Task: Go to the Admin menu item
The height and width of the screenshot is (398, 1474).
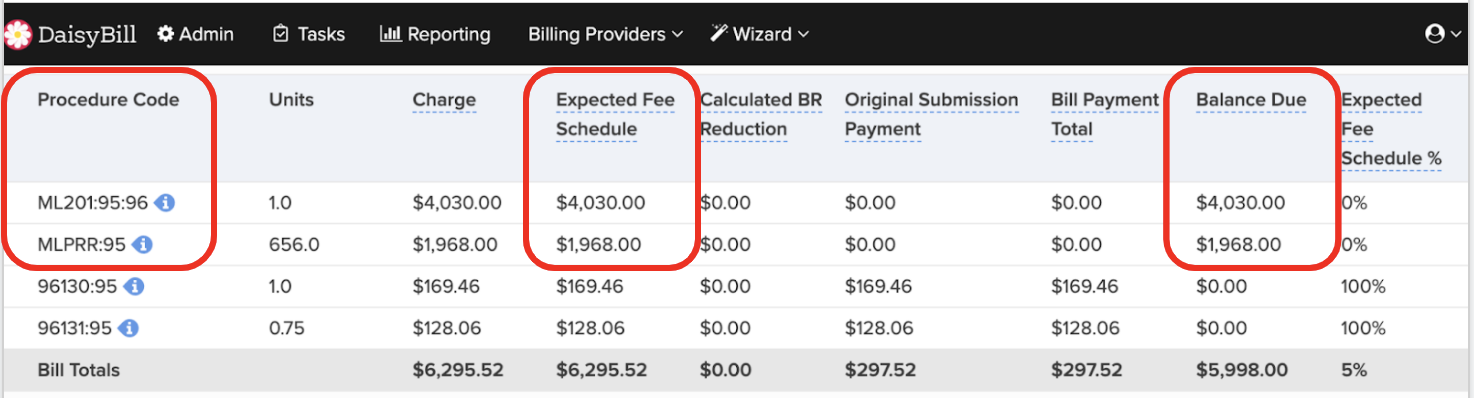Action: 196,34
